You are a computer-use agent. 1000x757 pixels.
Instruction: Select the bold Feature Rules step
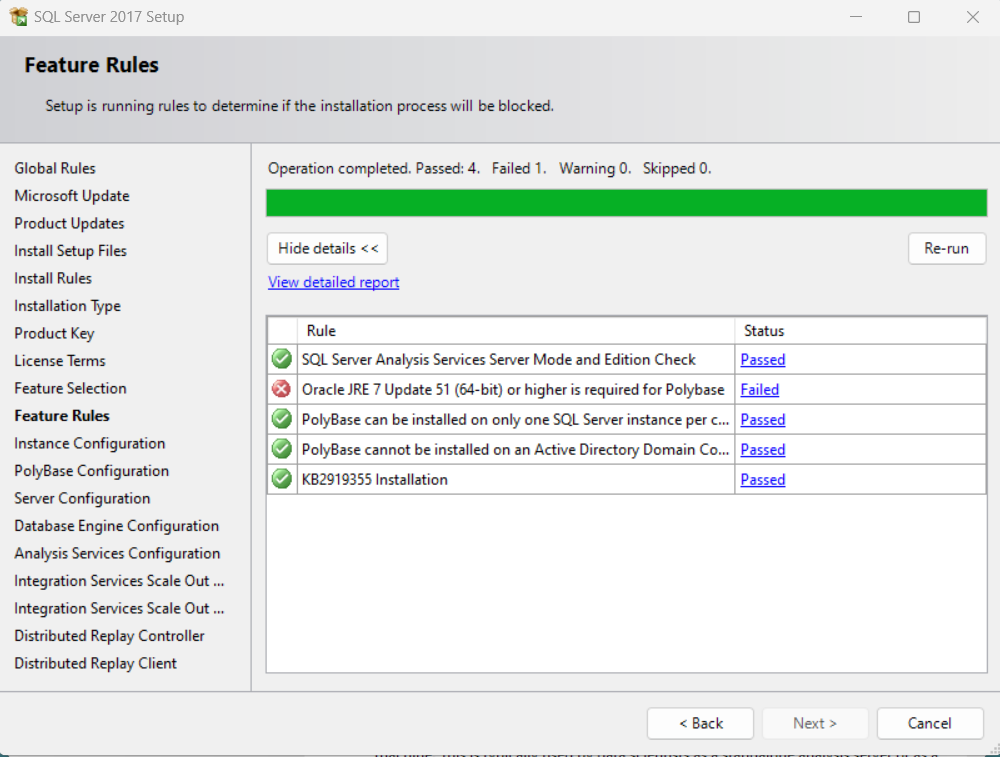click(x=62, y=416)
